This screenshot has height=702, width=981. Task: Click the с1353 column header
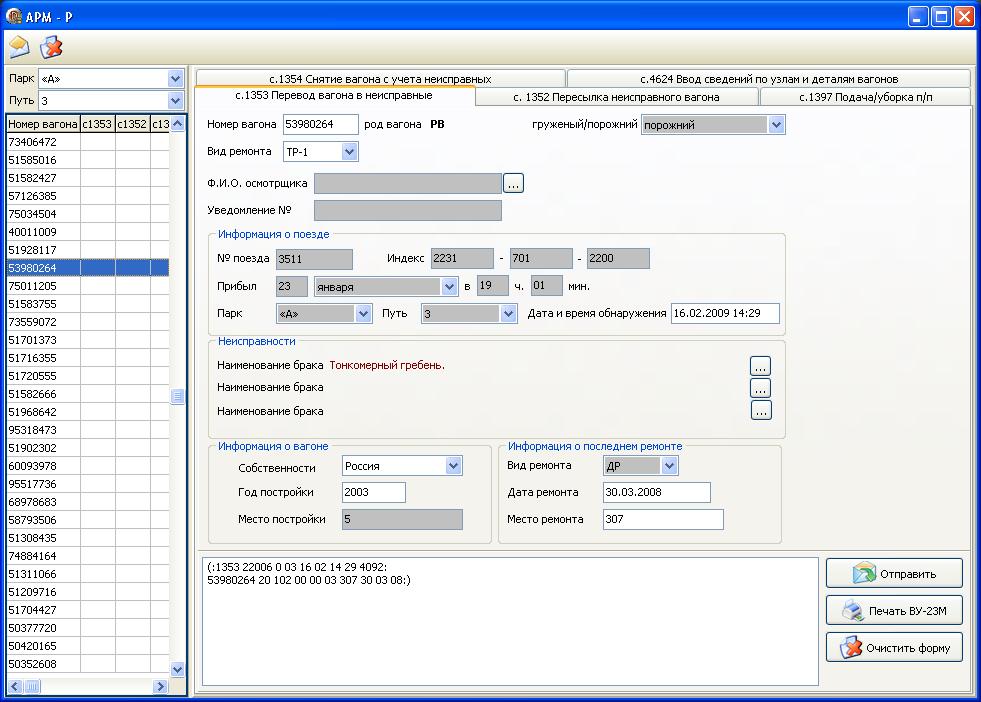pos(98,124)
